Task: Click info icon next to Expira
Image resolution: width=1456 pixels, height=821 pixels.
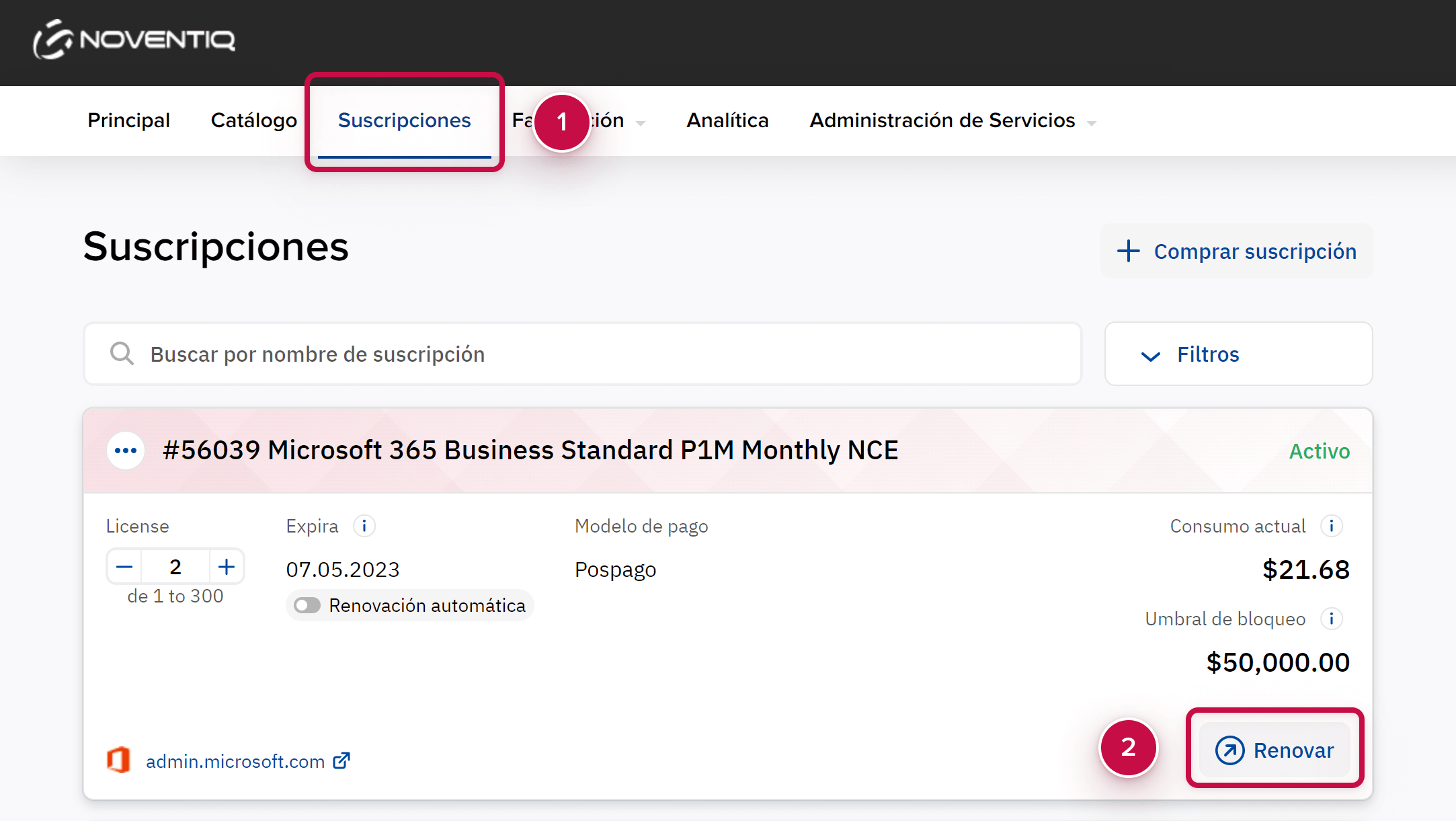Action: click(x=364, y=526)
